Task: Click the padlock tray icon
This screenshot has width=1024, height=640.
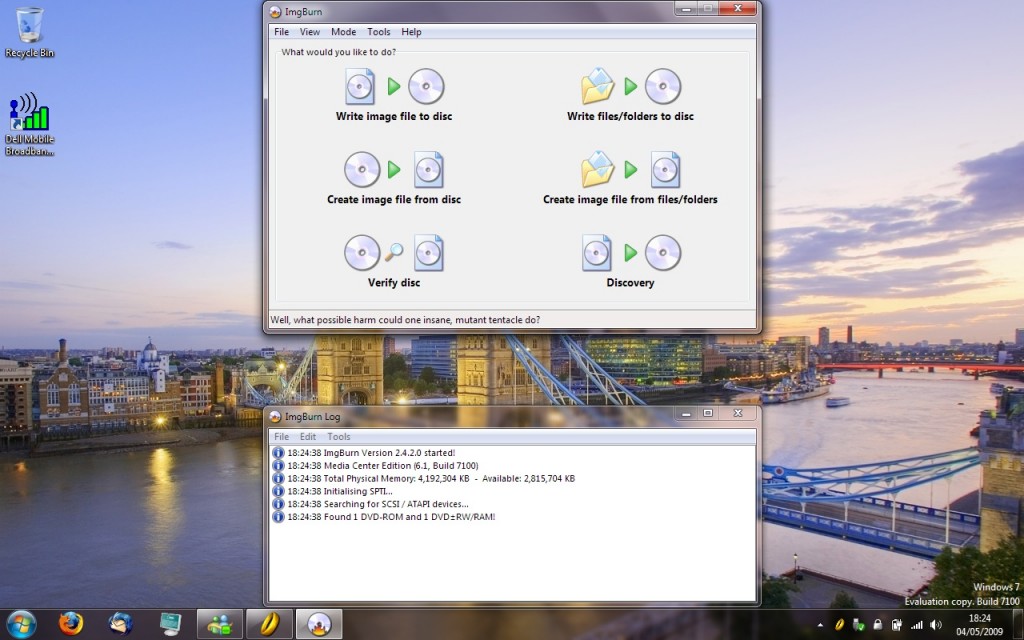Action: [x=878, y=625]
